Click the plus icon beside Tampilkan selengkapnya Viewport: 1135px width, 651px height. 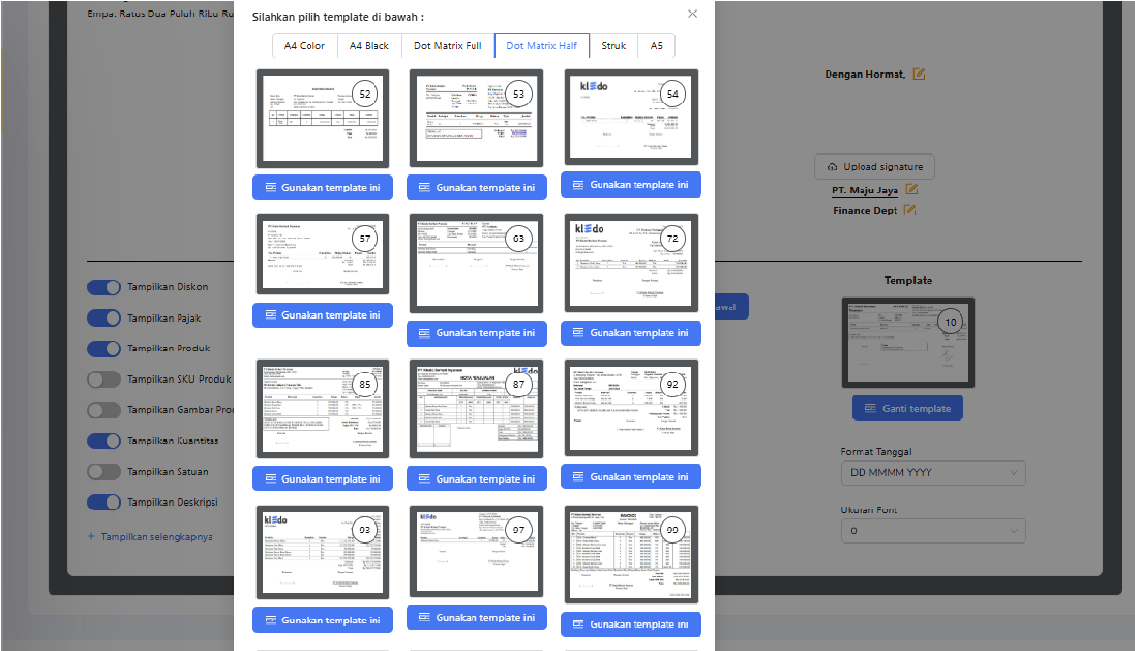[x=93, y=536]
